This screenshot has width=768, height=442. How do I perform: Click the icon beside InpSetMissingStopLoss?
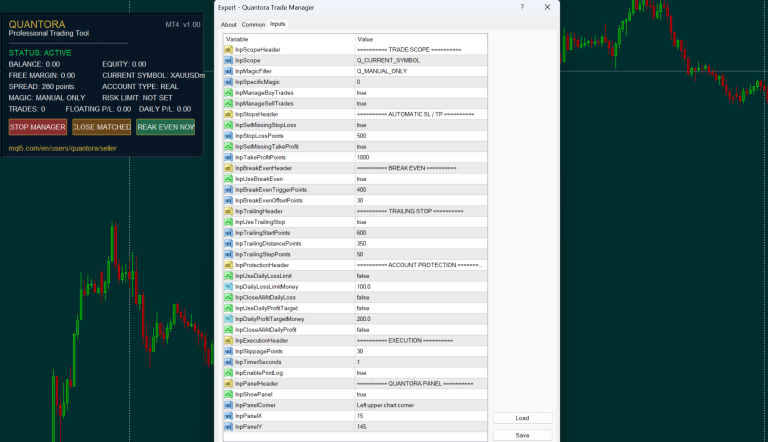(228, 125)
